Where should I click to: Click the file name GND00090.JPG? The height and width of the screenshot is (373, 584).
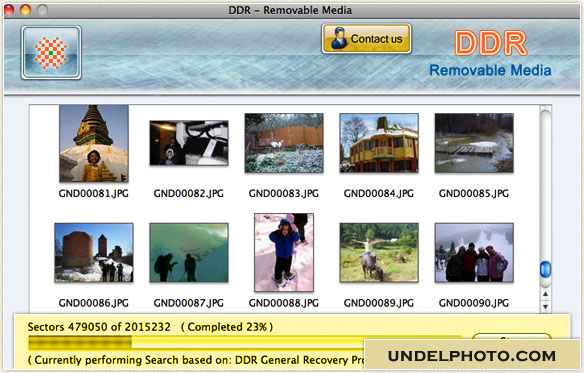[x=474, y=303]
